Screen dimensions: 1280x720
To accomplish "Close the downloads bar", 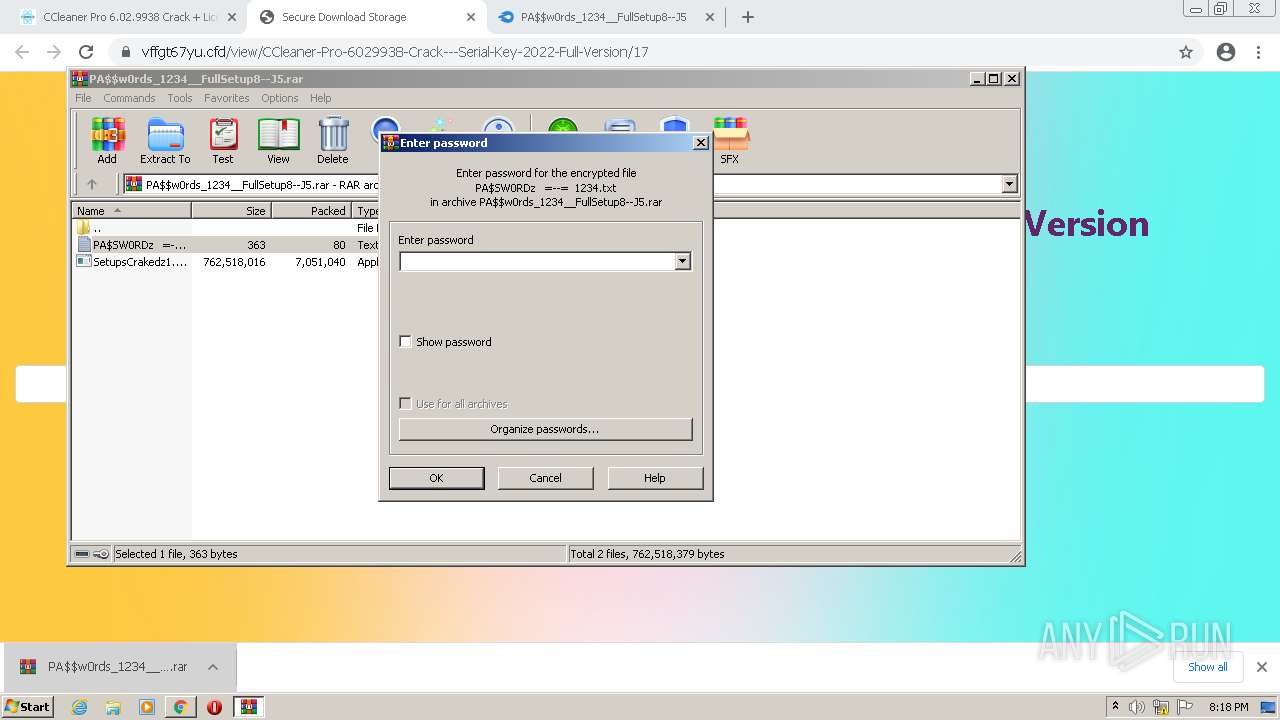I will (1262, 667).
